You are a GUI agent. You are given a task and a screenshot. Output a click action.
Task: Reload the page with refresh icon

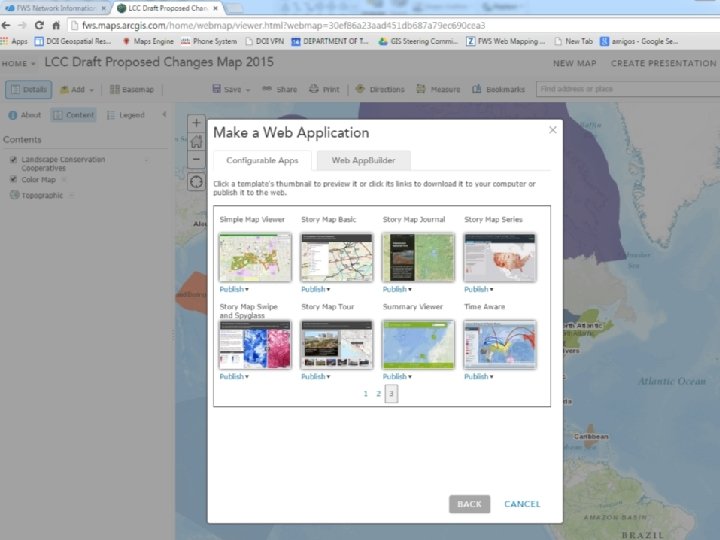pyautogui.click(x=39, y=25)
